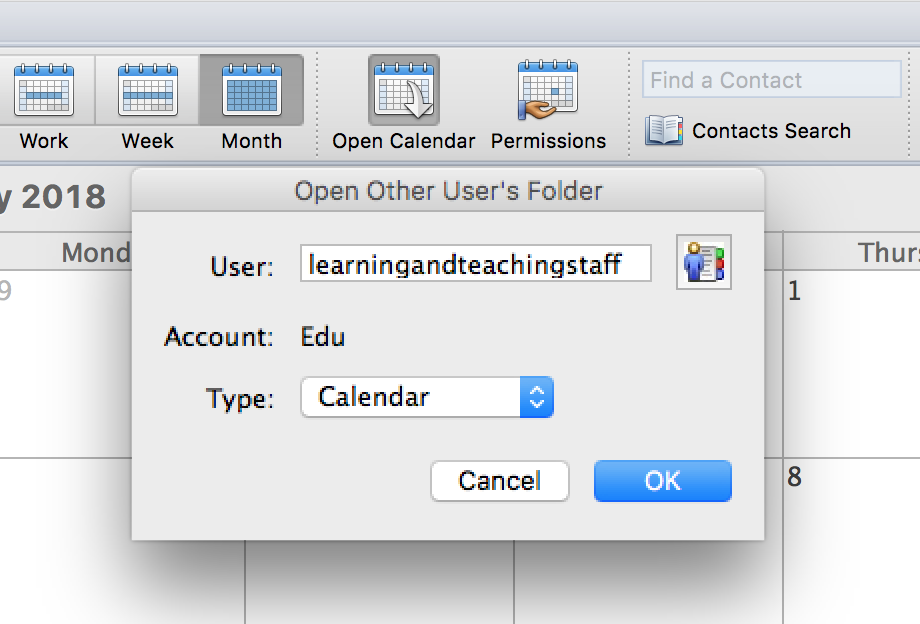The width and height of the screenshot is (920, 624).
Task: Open the Permissions calendar icon
Action: coord(548,90)
